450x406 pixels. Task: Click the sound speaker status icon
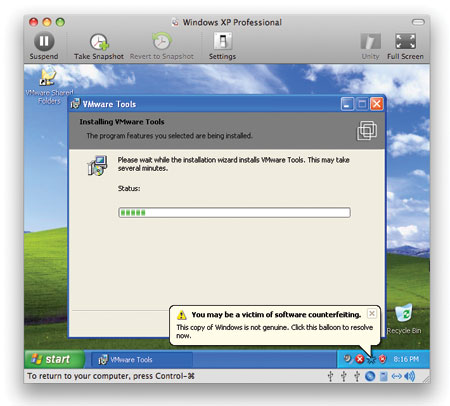[x=409, y=376]
